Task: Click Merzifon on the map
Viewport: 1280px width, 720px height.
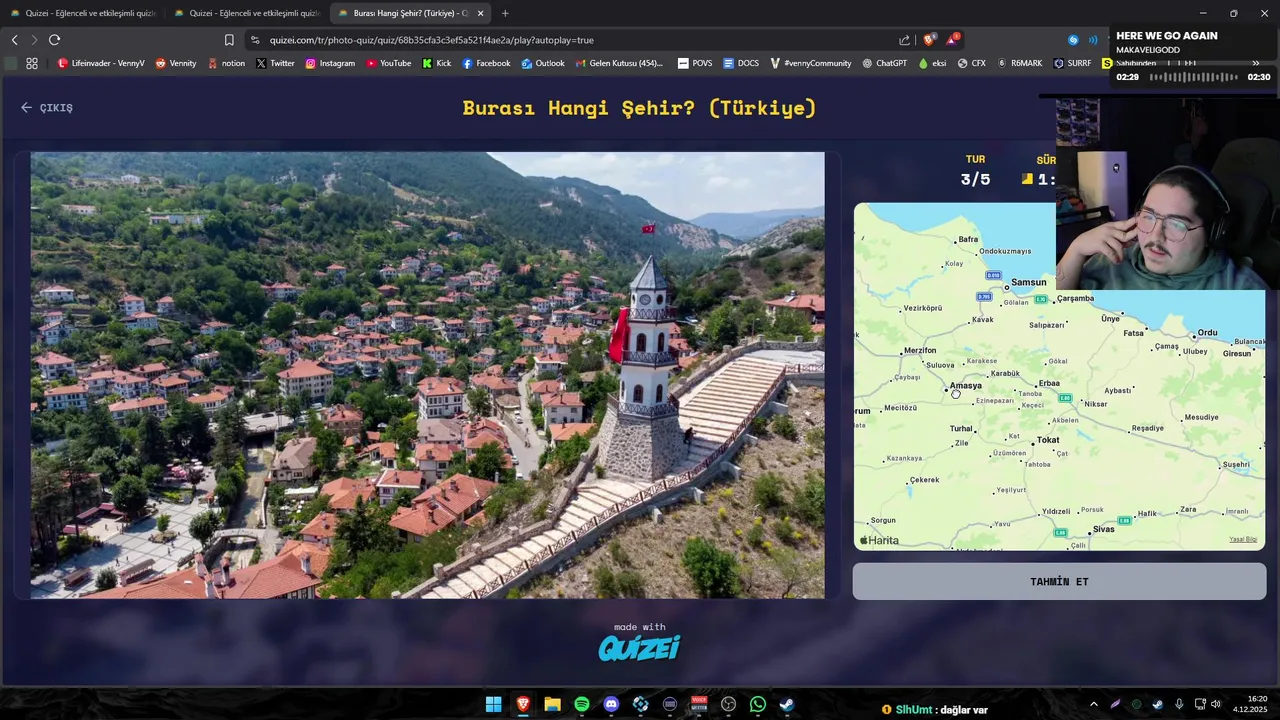Action: tap(920, 351)
